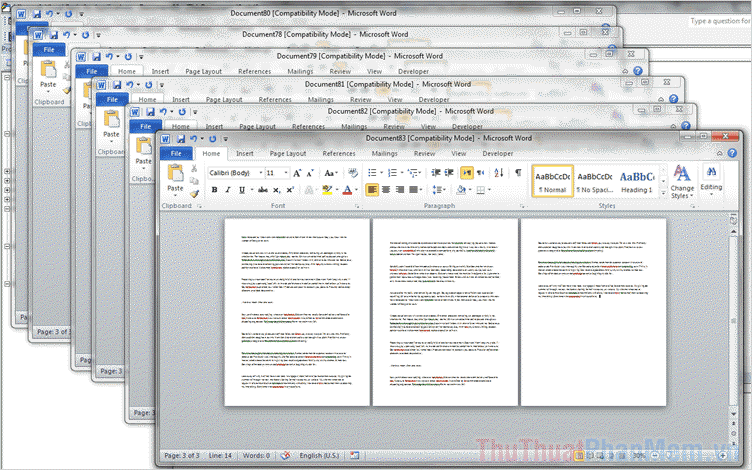This screenshot has height=470, width=752.
Task: Click the Decrease Indent icon
Action: [x=435, y=173]
